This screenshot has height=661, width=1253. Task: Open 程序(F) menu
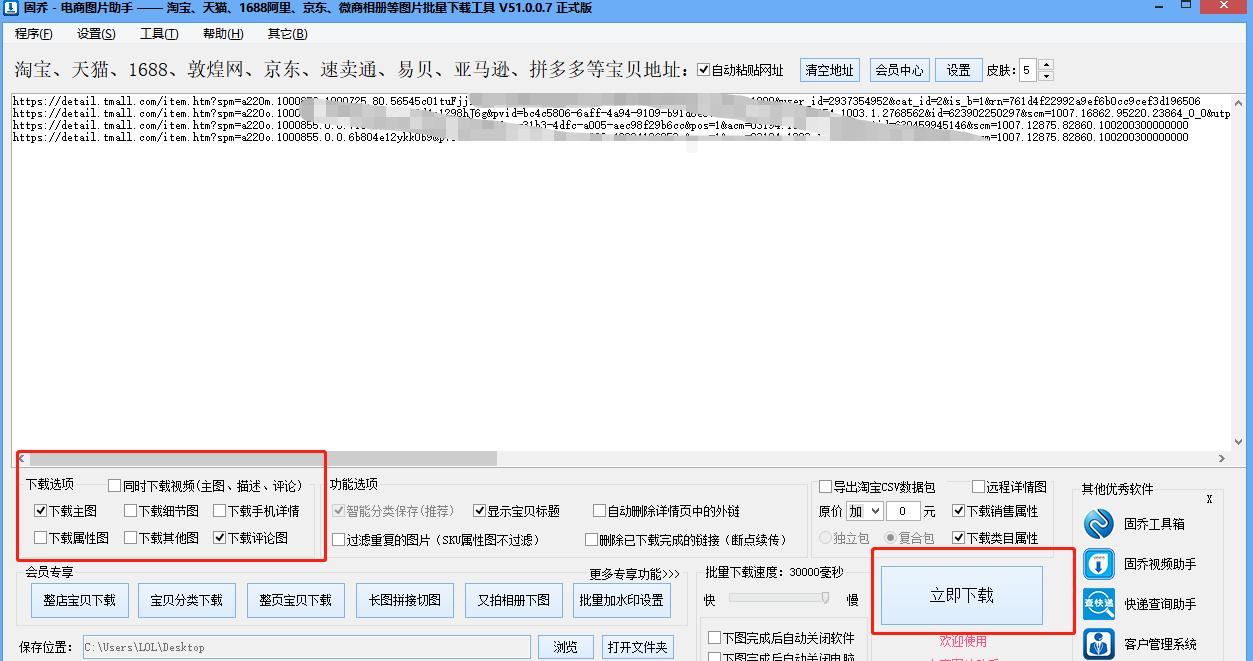tap(34, 34)
